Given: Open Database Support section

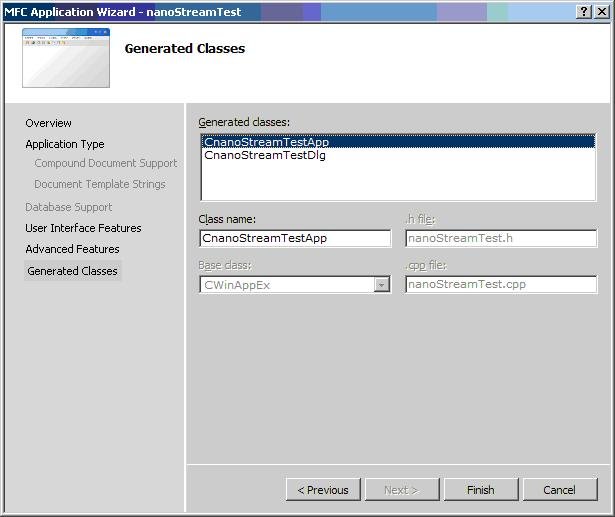Looking at the screenshot, I should pos(69,207).
